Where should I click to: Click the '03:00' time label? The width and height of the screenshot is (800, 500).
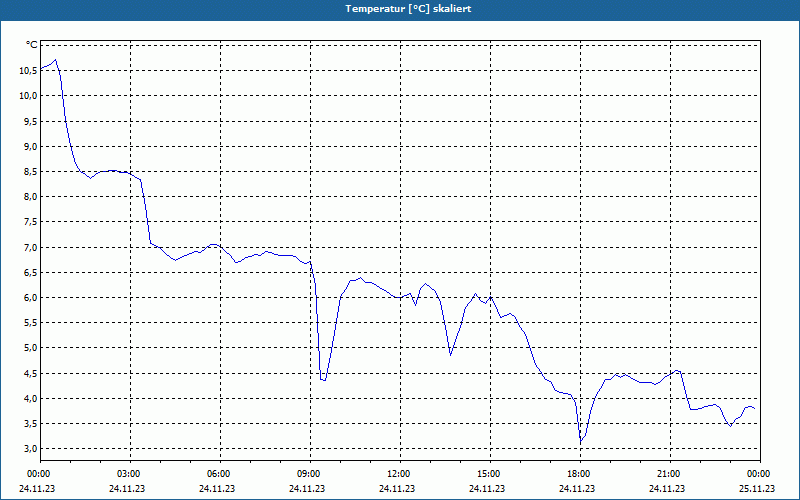click(x=128, y=474)
